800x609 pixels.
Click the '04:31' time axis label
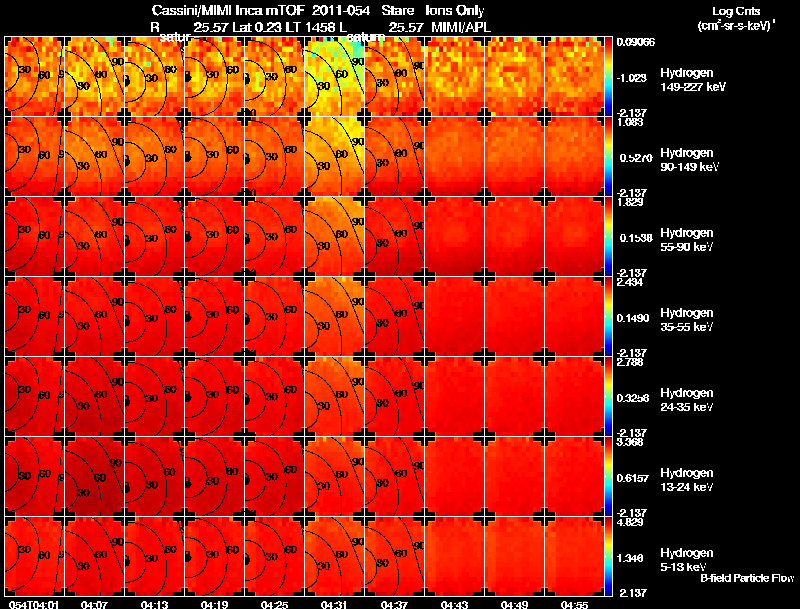[x=334, y=605]
